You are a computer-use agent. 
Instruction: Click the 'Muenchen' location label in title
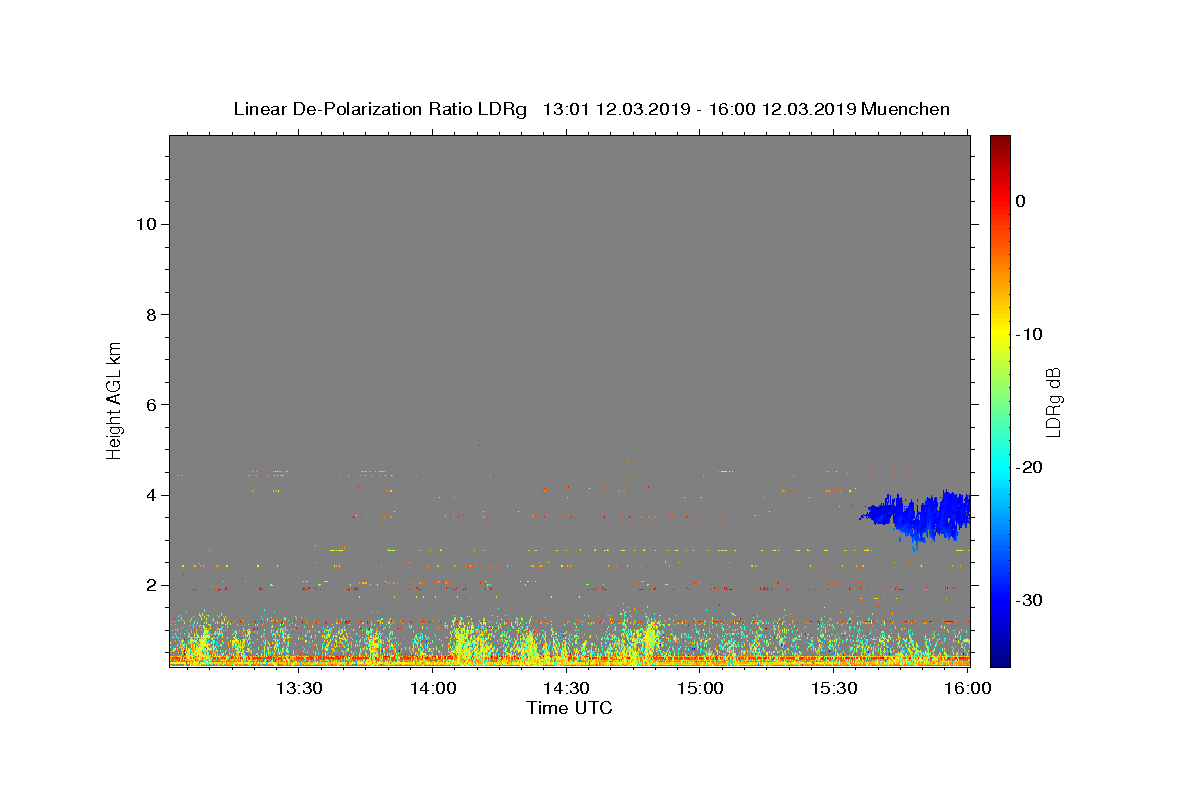pyautogui.click(x=905, y=109)
